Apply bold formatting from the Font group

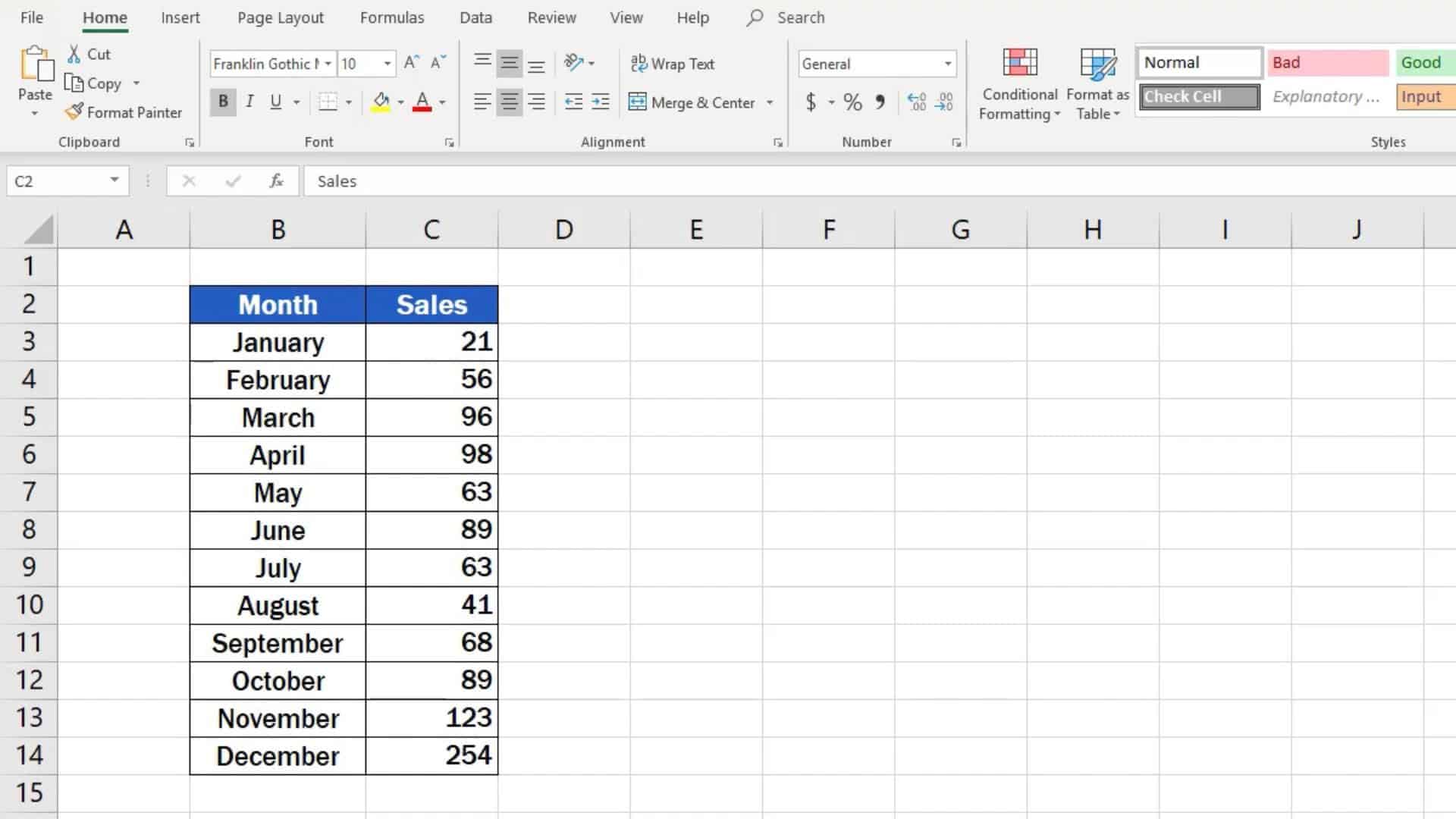click(222, 101)
